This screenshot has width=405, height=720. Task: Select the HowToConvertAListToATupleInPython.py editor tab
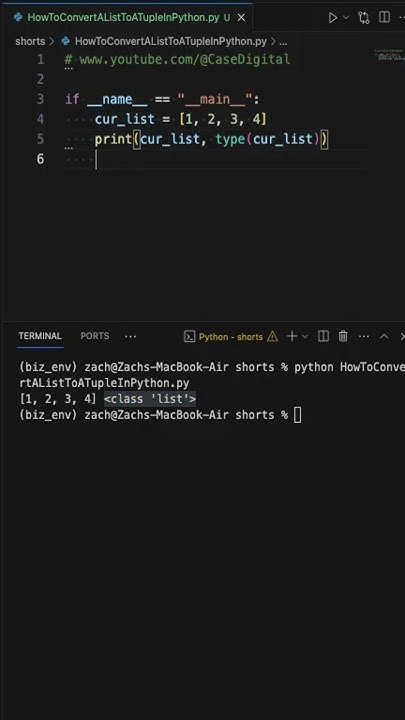126,17
